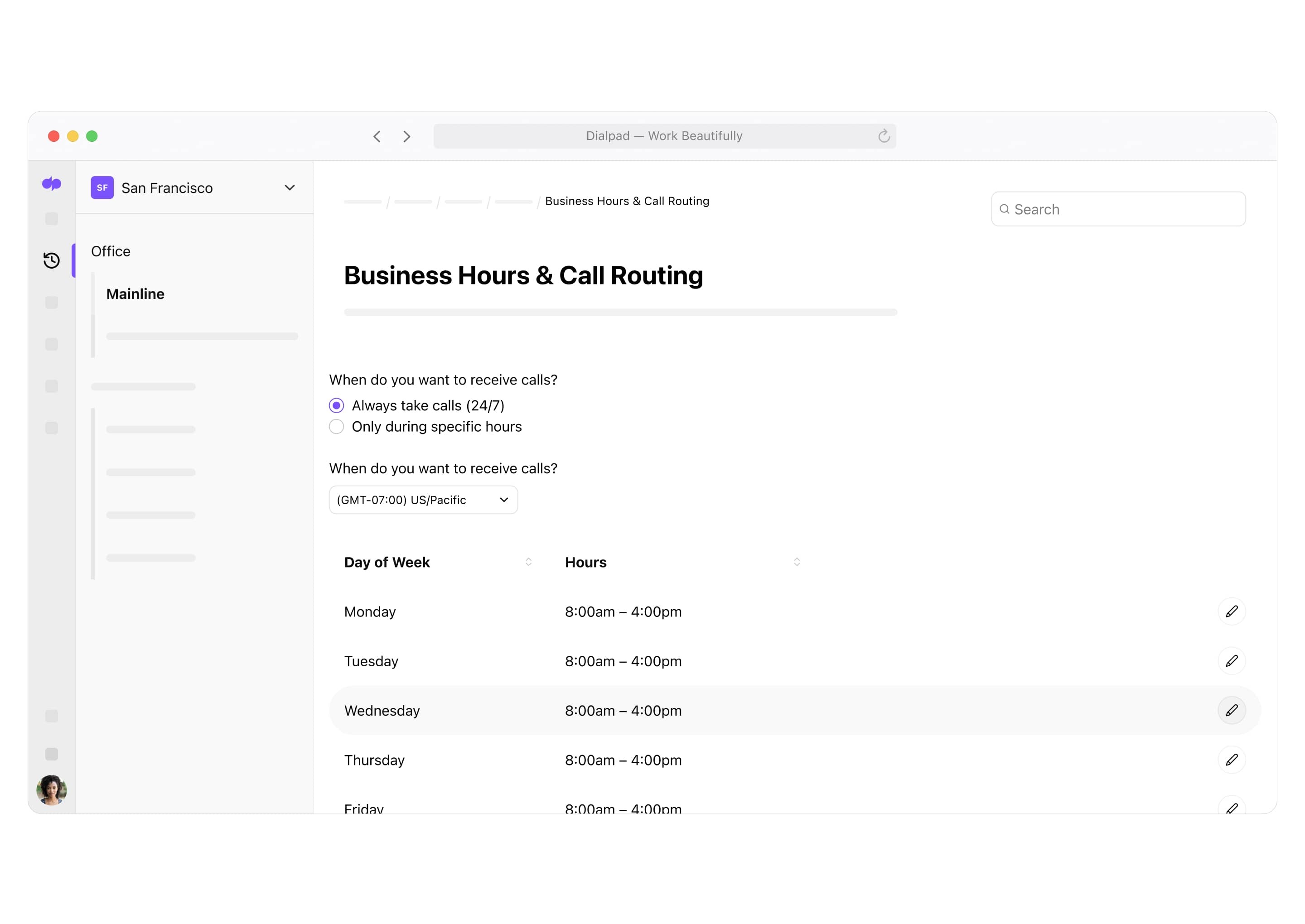Sort the Hours column
1305x924 pixels.
(x=797, y=562)
